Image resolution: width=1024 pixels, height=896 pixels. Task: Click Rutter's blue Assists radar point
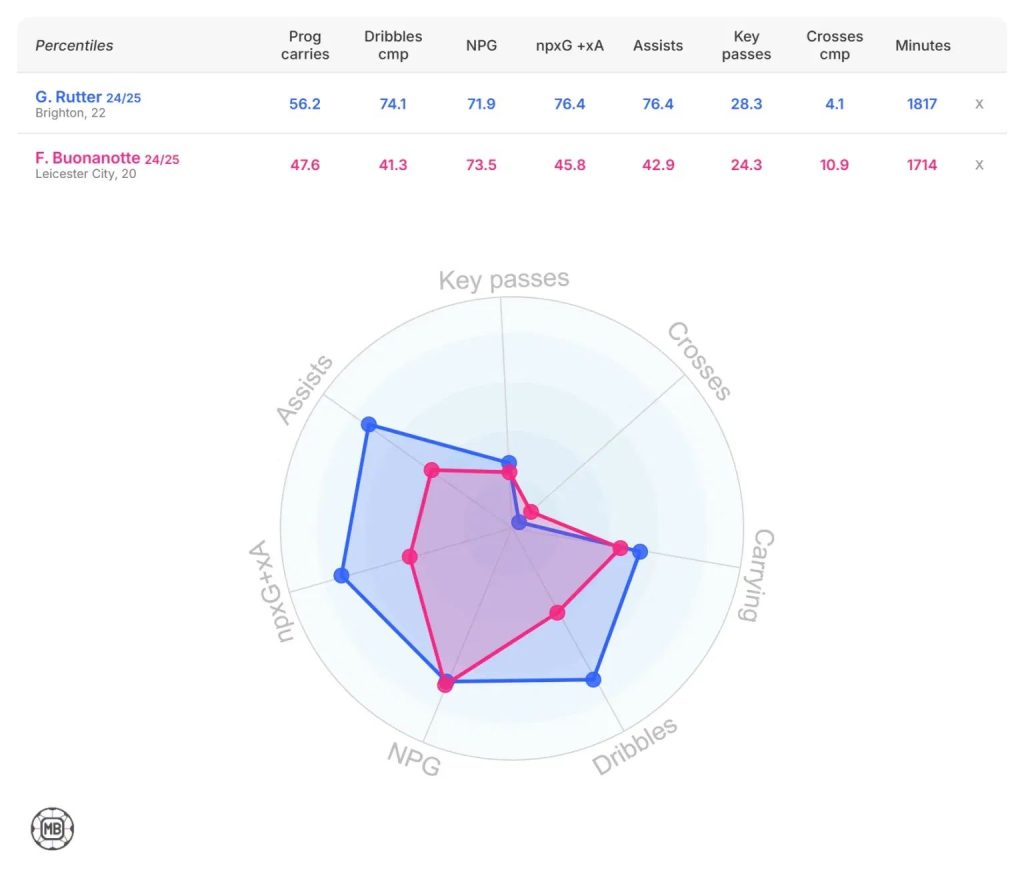coord(369,425)
